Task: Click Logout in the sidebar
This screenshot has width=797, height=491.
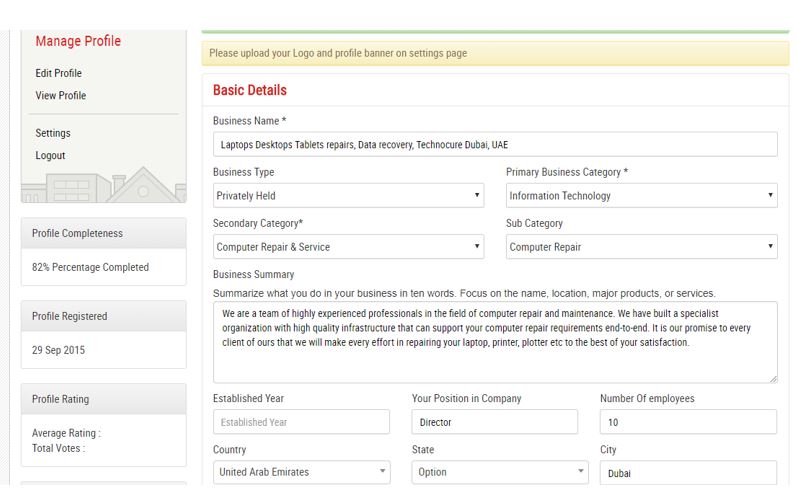Action: [x=50, y=156]
